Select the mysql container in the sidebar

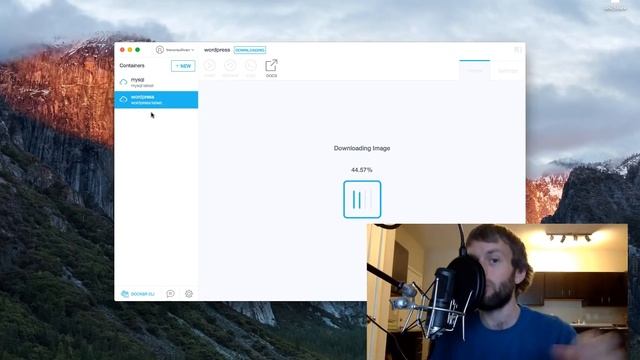click(156, 82)
